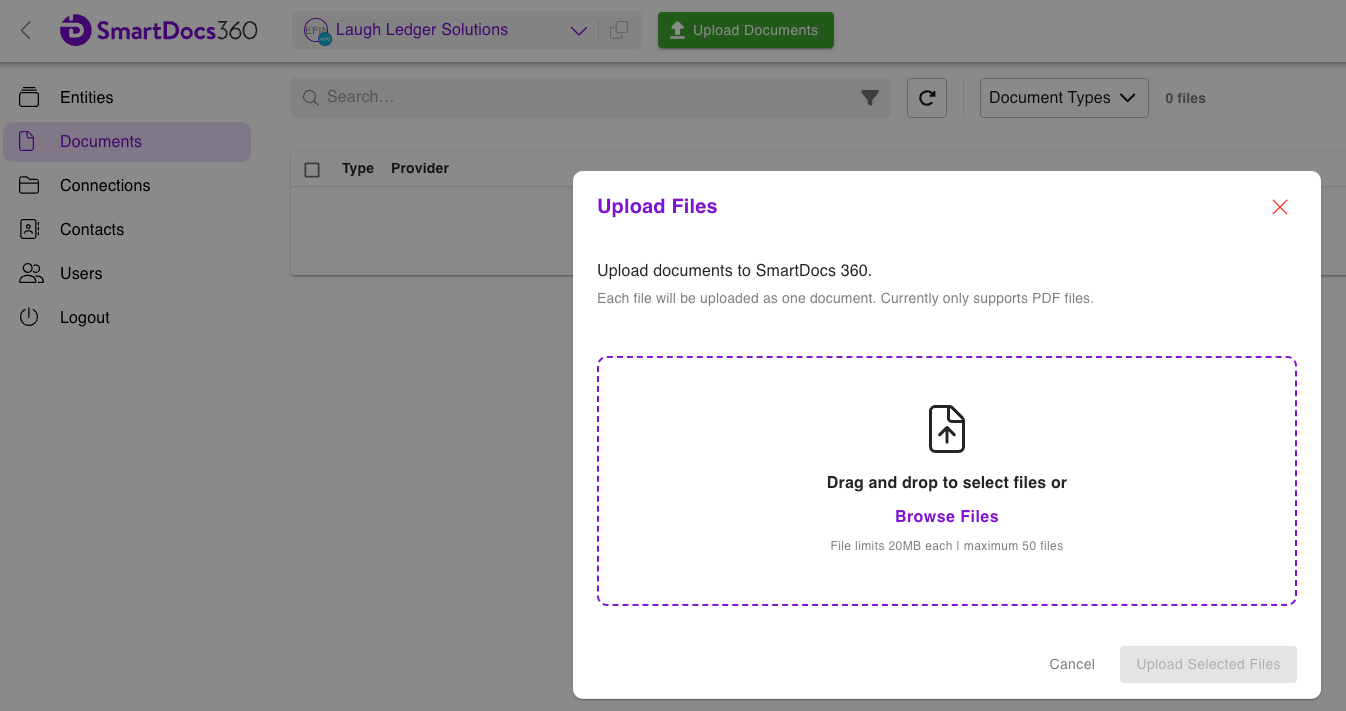
Task: Open the Connections folder icon
Action: point(30,185)
